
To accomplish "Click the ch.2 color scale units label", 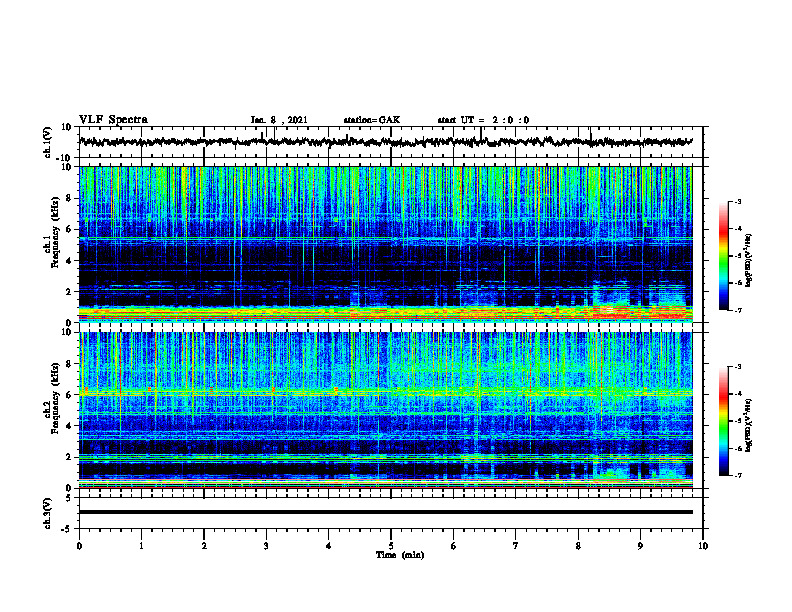I will [749, 425].
